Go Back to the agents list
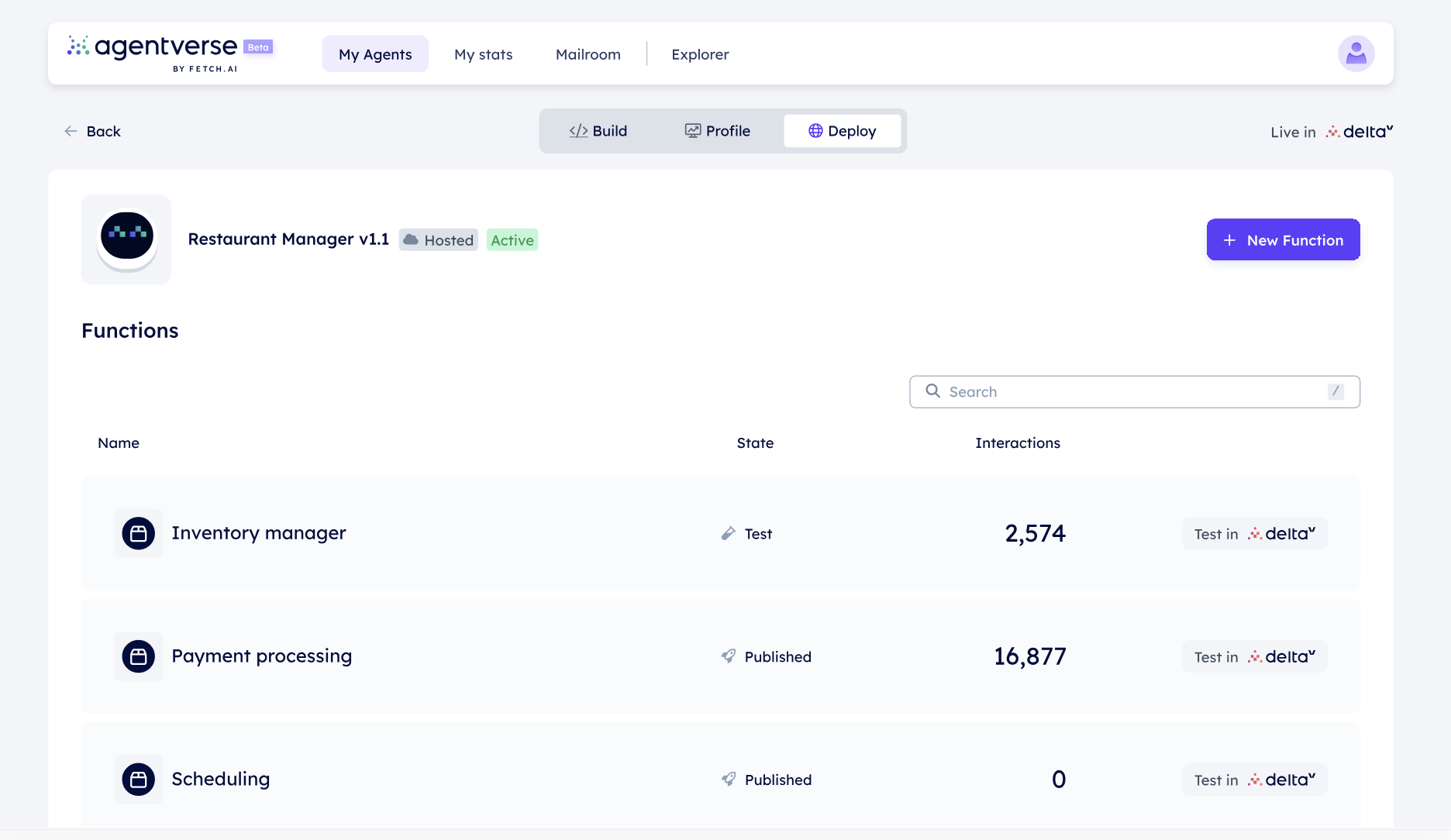1451x840 pixels. pos(92,131)
